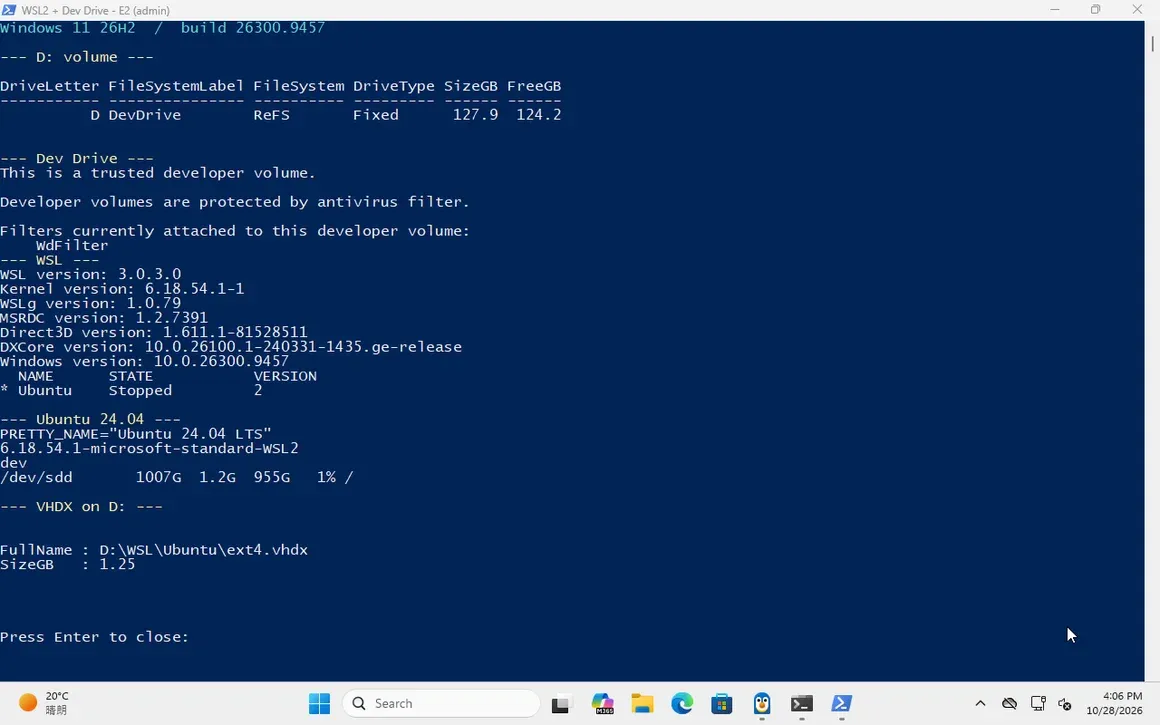Click the taskbar Search box
Image resolution: width=1160 pixels, height=725 pixels.
pyautogui.click(x=441, y=703)
